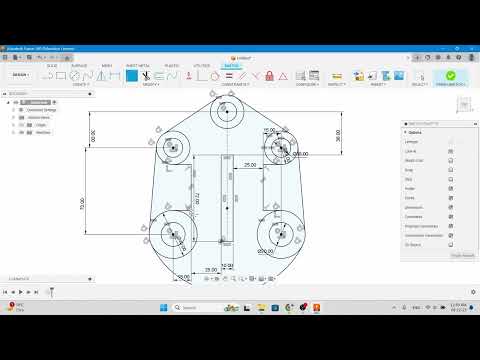Click the Undo arrow
The image size is (480, 360).
[x=40, y=58]
